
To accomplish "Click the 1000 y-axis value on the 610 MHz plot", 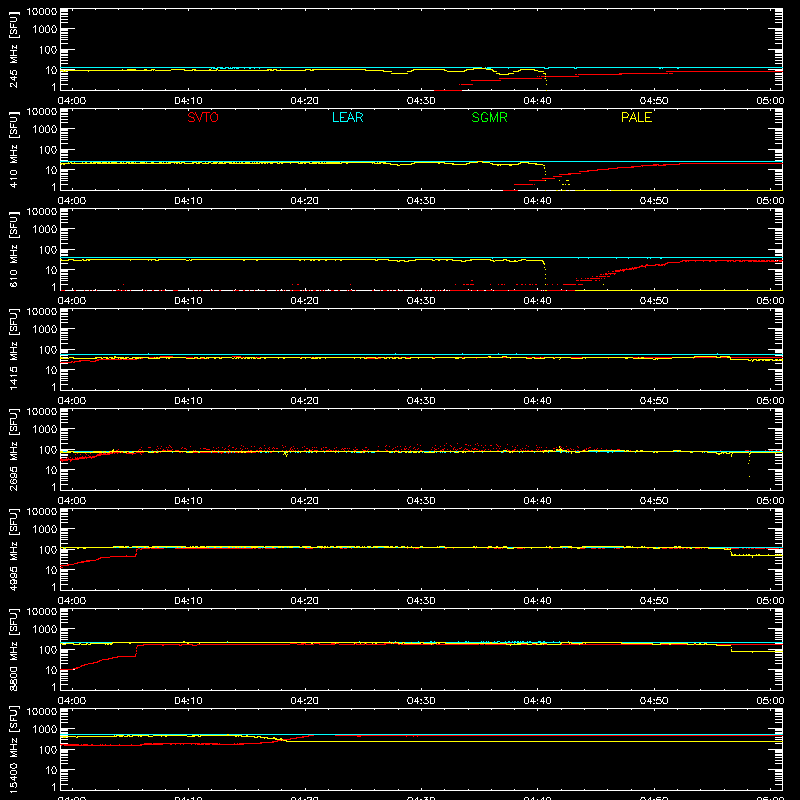I will tap(45, 230).
